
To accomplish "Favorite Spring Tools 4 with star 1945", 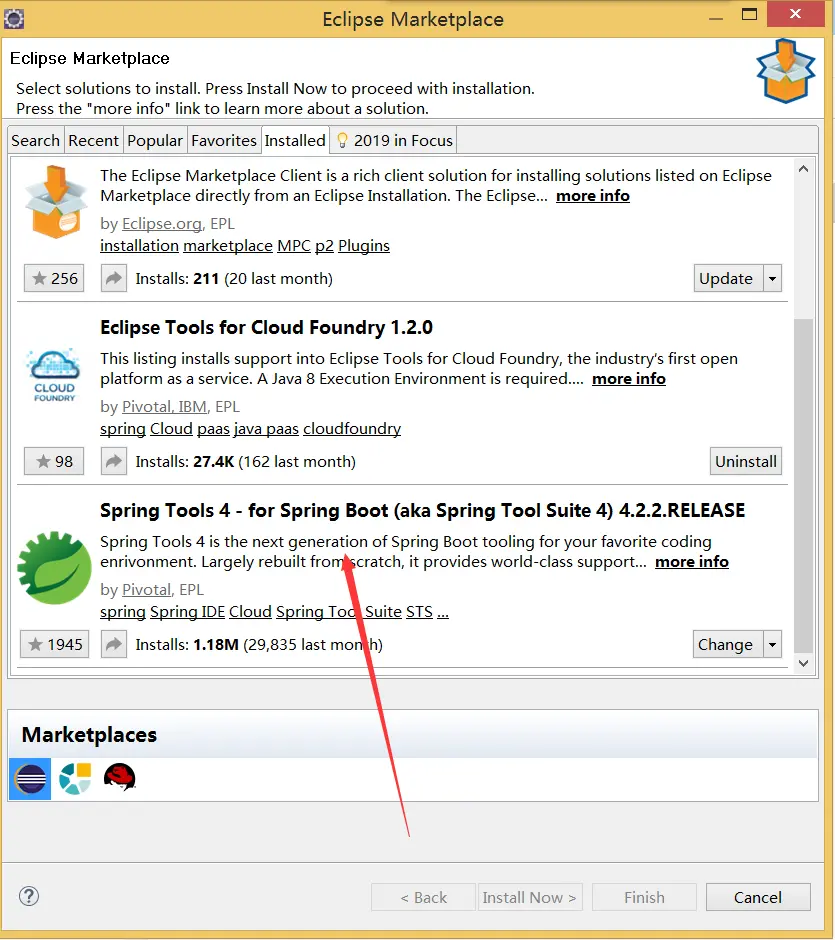I will tap(55, 644).
